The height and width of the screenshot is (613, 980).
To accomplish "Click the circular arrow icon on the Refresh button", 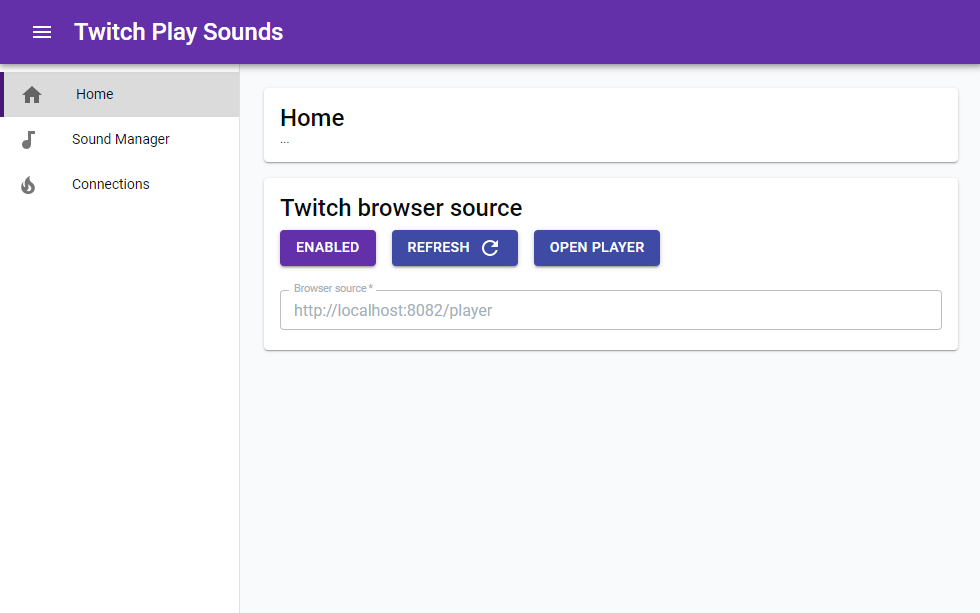I will pos(490,248).
